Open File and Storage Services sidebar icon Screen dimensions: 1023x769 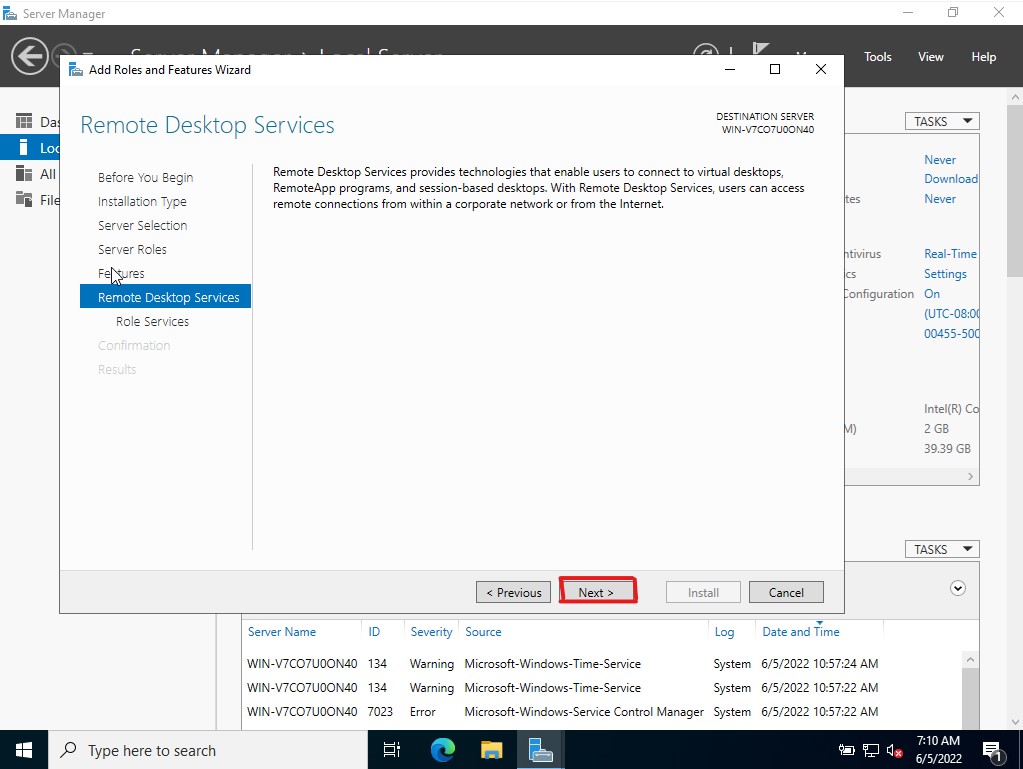tap(23, 200)
